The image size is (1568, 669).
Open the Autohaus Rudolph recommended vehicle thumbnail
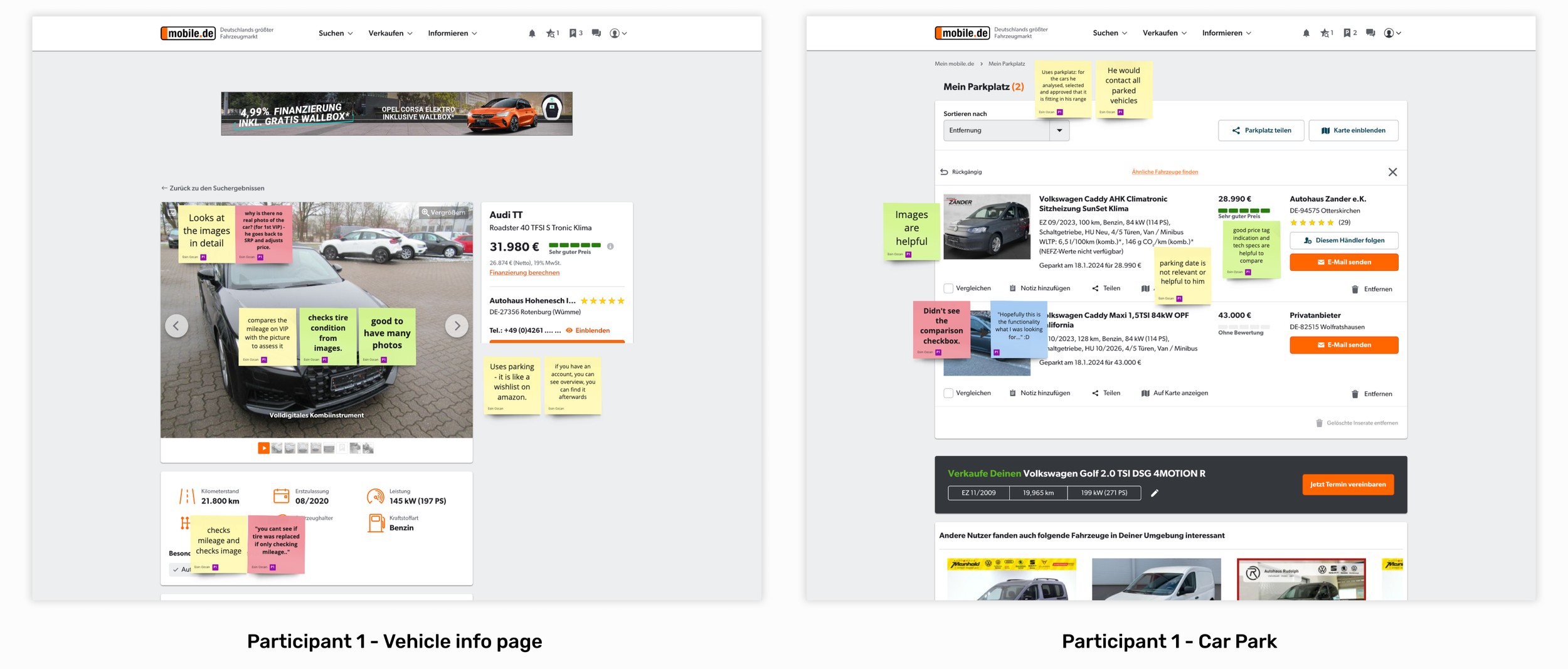(1301, 579)
